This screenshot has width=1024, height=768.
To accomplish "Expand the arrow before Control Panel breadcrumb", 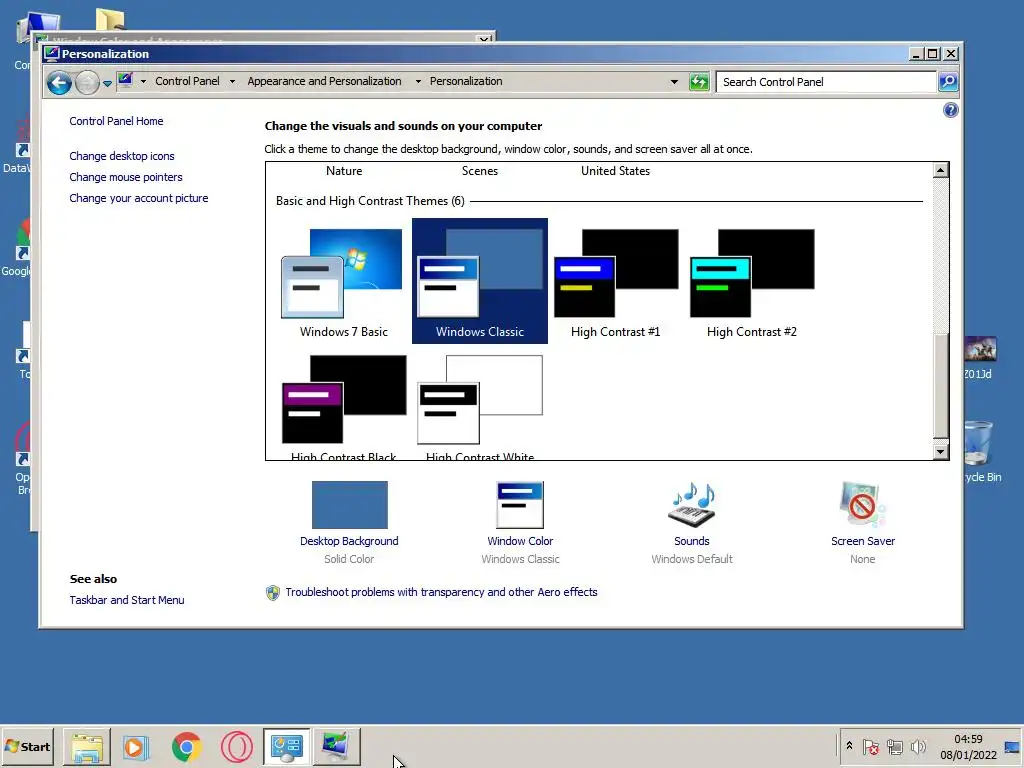I will tap(143, 82).
